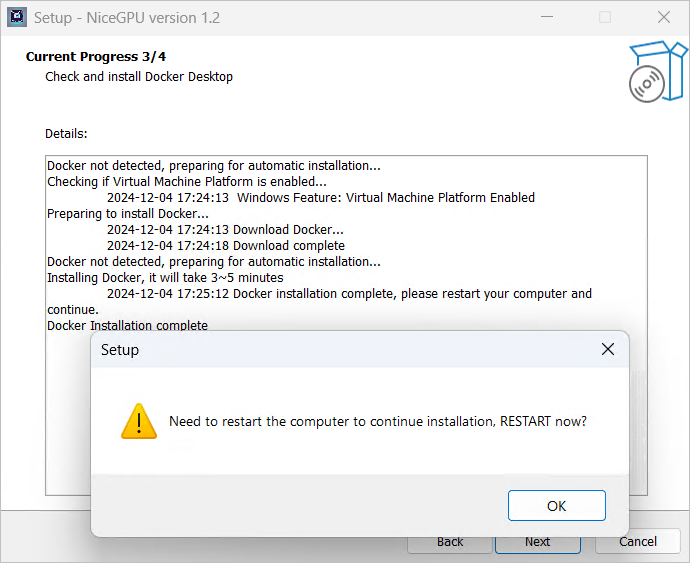Click the 'Setup - NiceGPU version 1.2' window title
Image resolution: width=690 pixels, height=563 pixels.
click(127, 18)
